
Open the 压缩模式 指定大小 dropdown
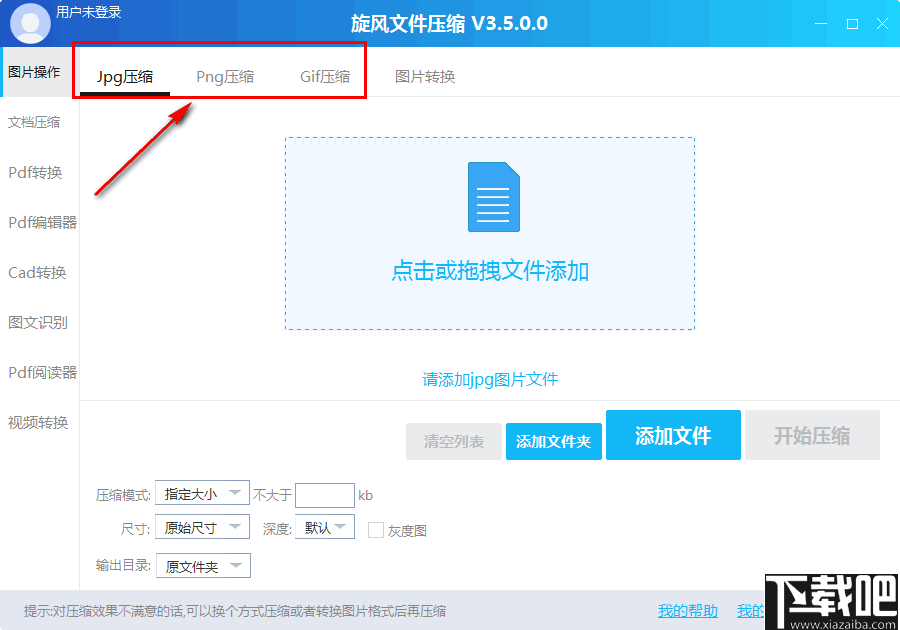[x=202, y=493]
